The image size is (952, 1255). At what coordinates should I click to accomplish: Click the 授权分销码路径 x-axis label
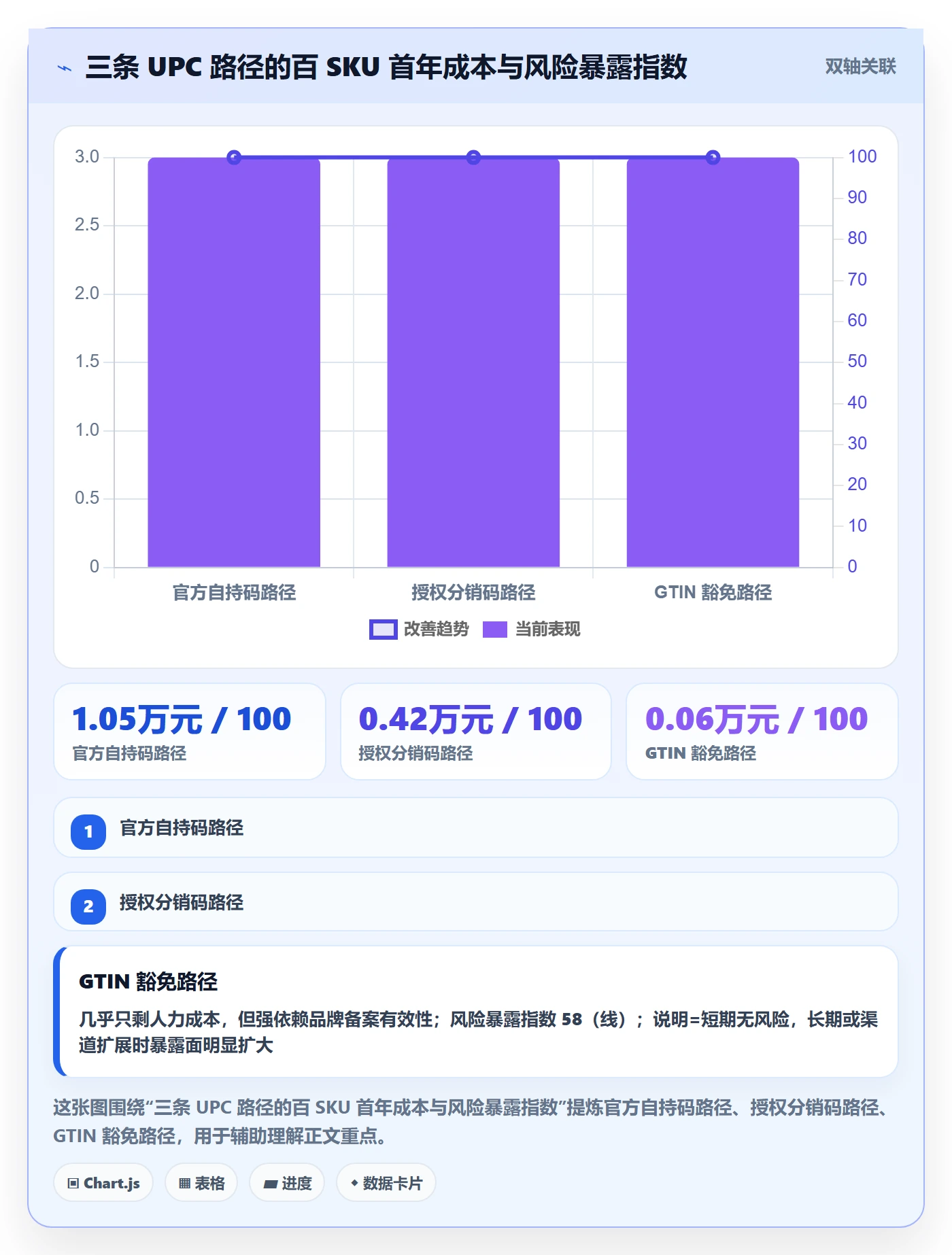point(473,593)
